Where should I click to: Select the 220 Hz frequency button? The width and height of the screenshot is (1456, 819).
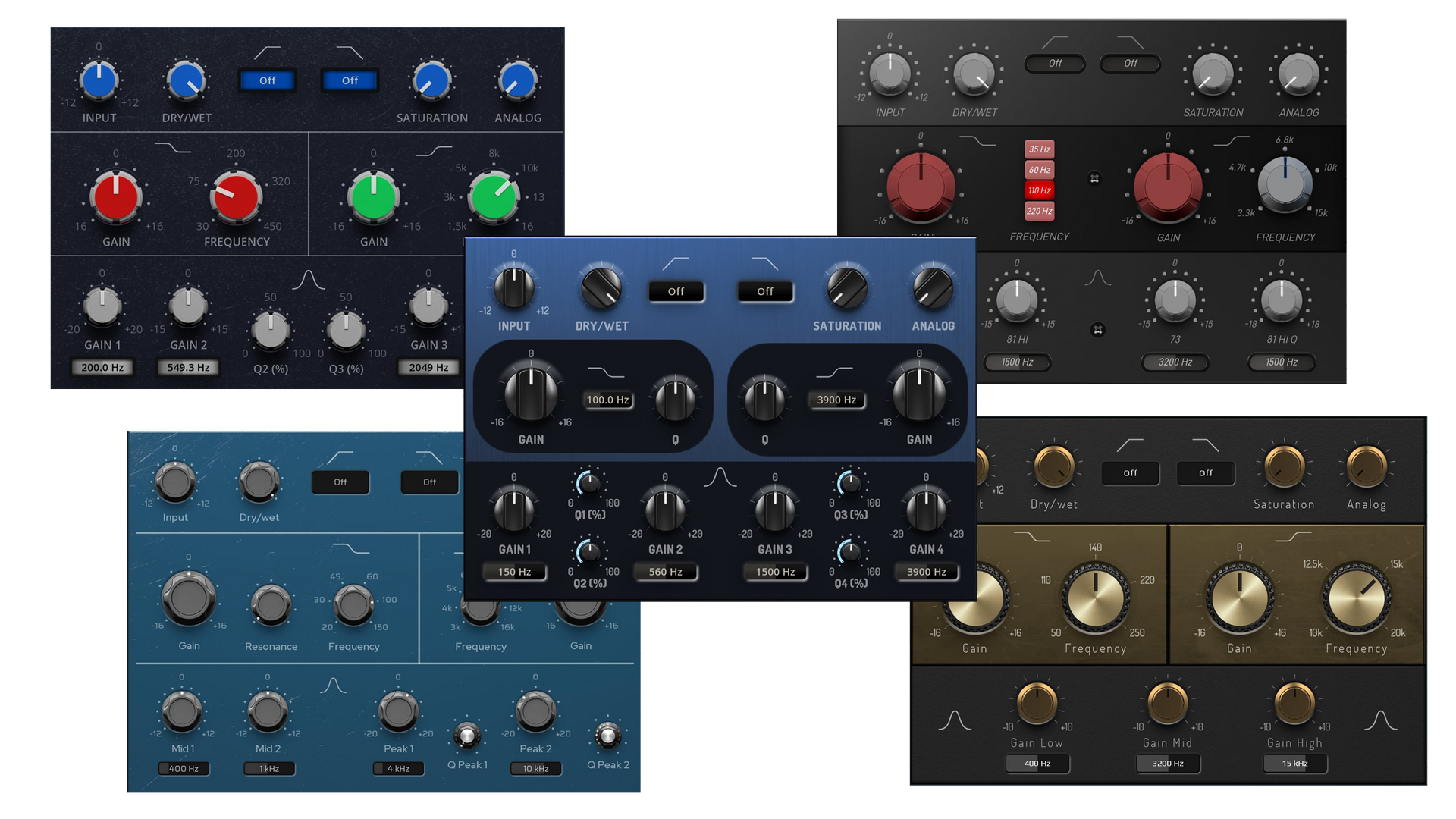(1039, 211)
